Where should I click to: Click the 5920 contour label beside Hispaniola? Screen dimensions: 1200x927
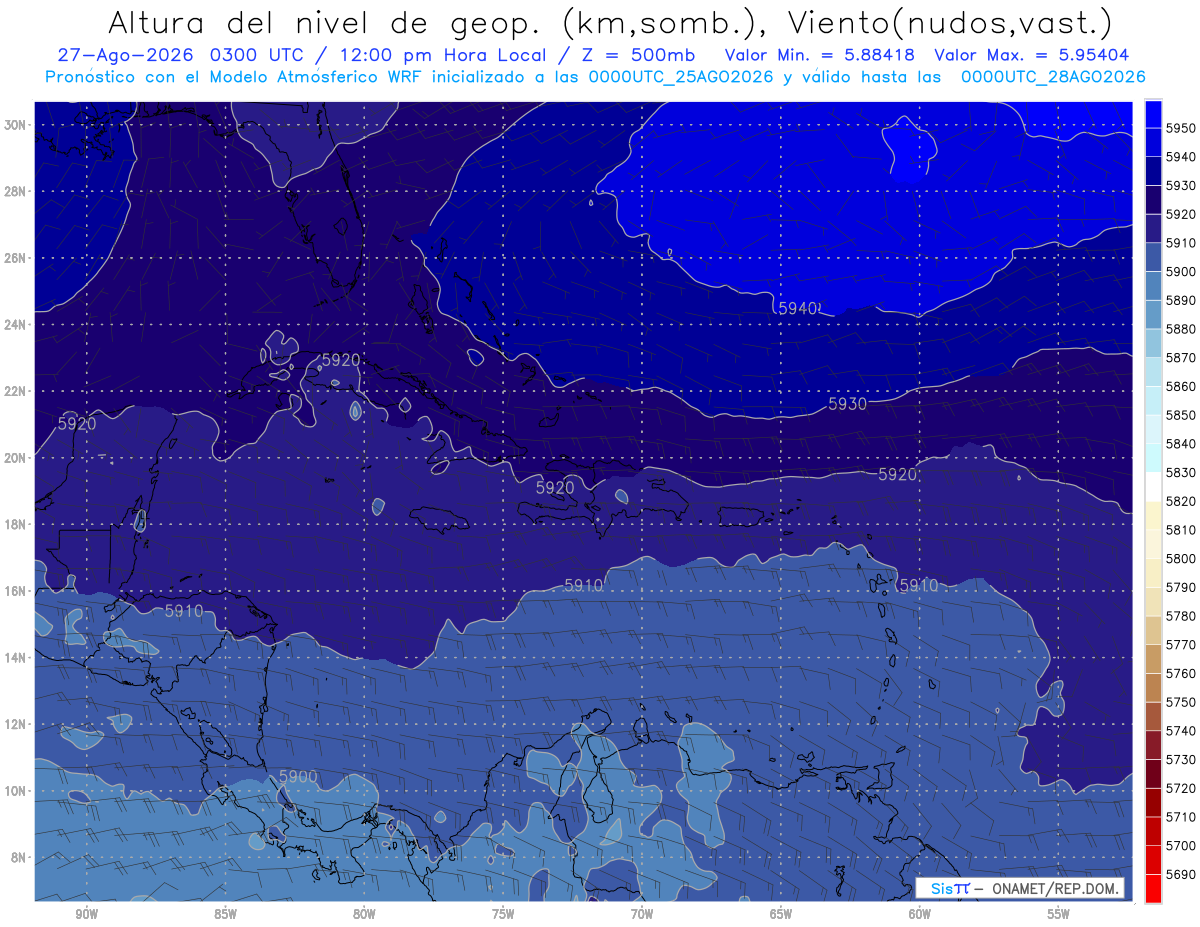point(555,488)
